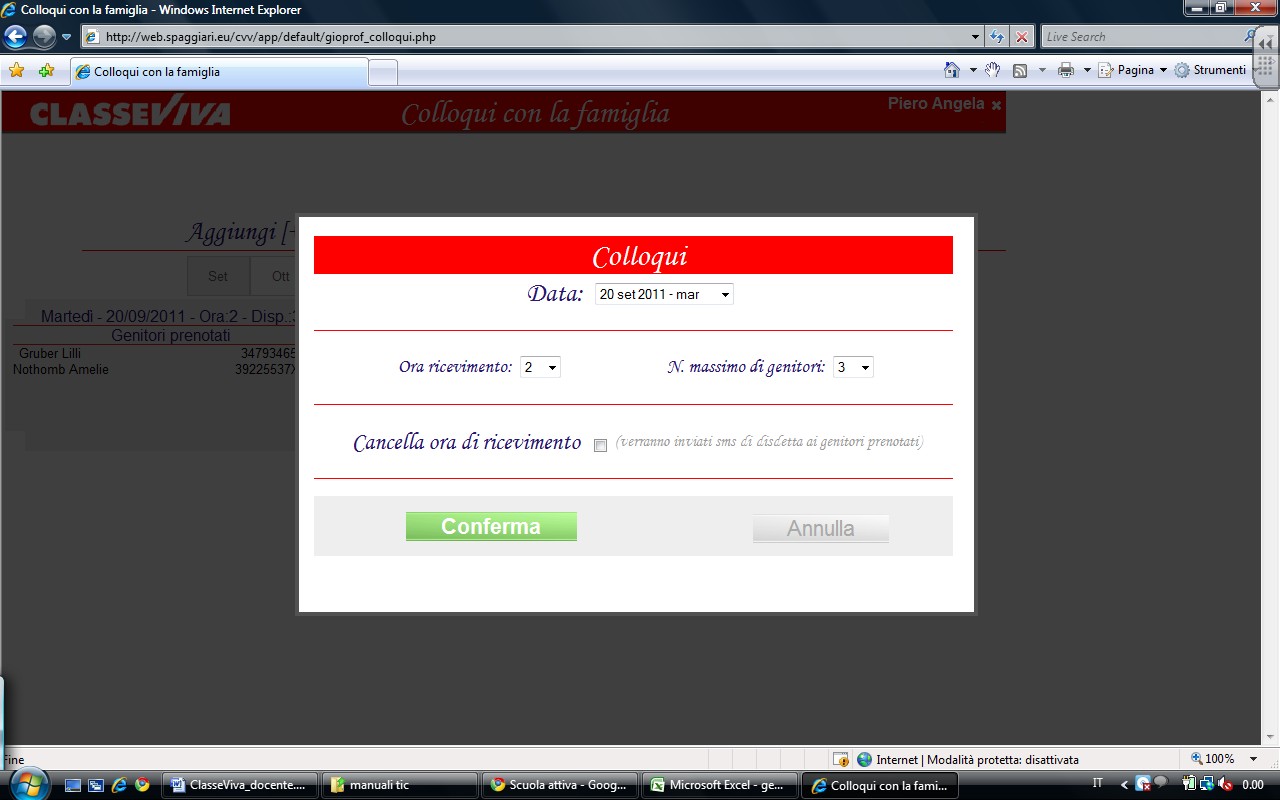Switch to ClasseViva_docente Word taskbar window

240,785
